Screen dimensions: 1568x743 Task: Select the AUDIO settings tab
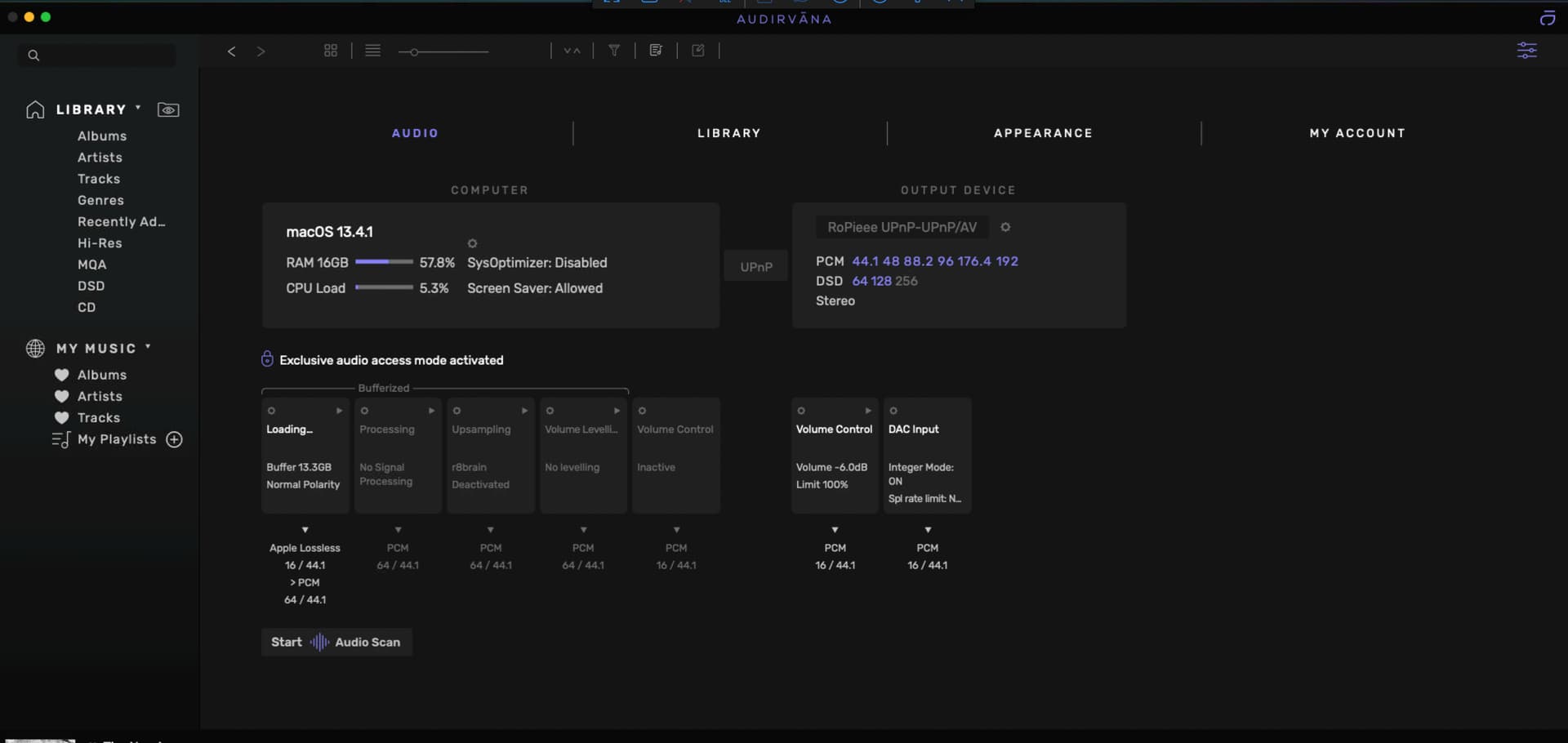[415, 133]
